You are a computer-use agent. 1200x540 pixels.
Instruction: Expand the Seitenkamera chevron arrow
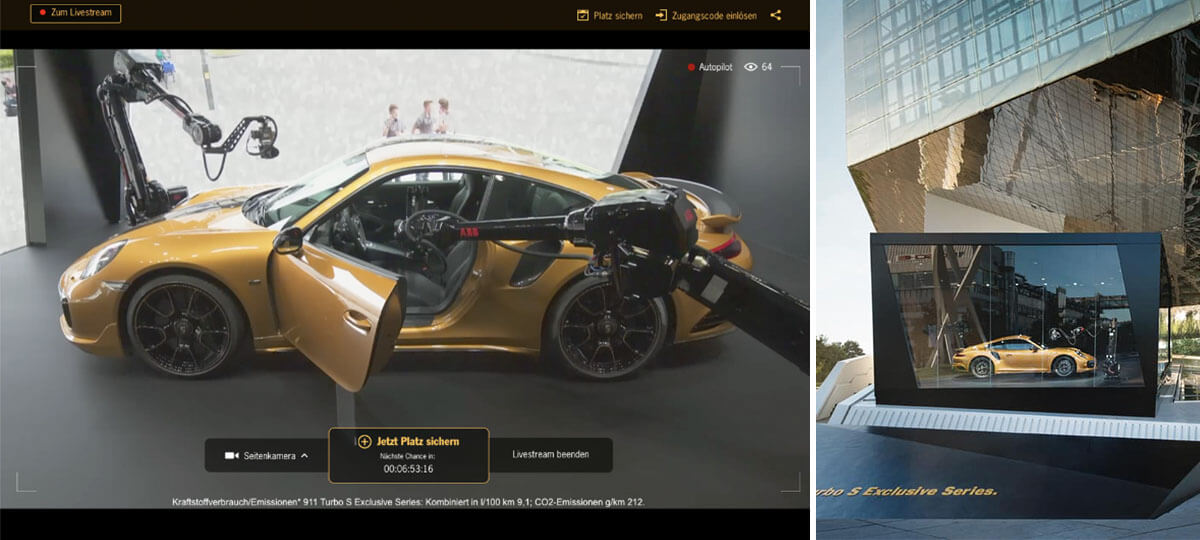point(303,455)
